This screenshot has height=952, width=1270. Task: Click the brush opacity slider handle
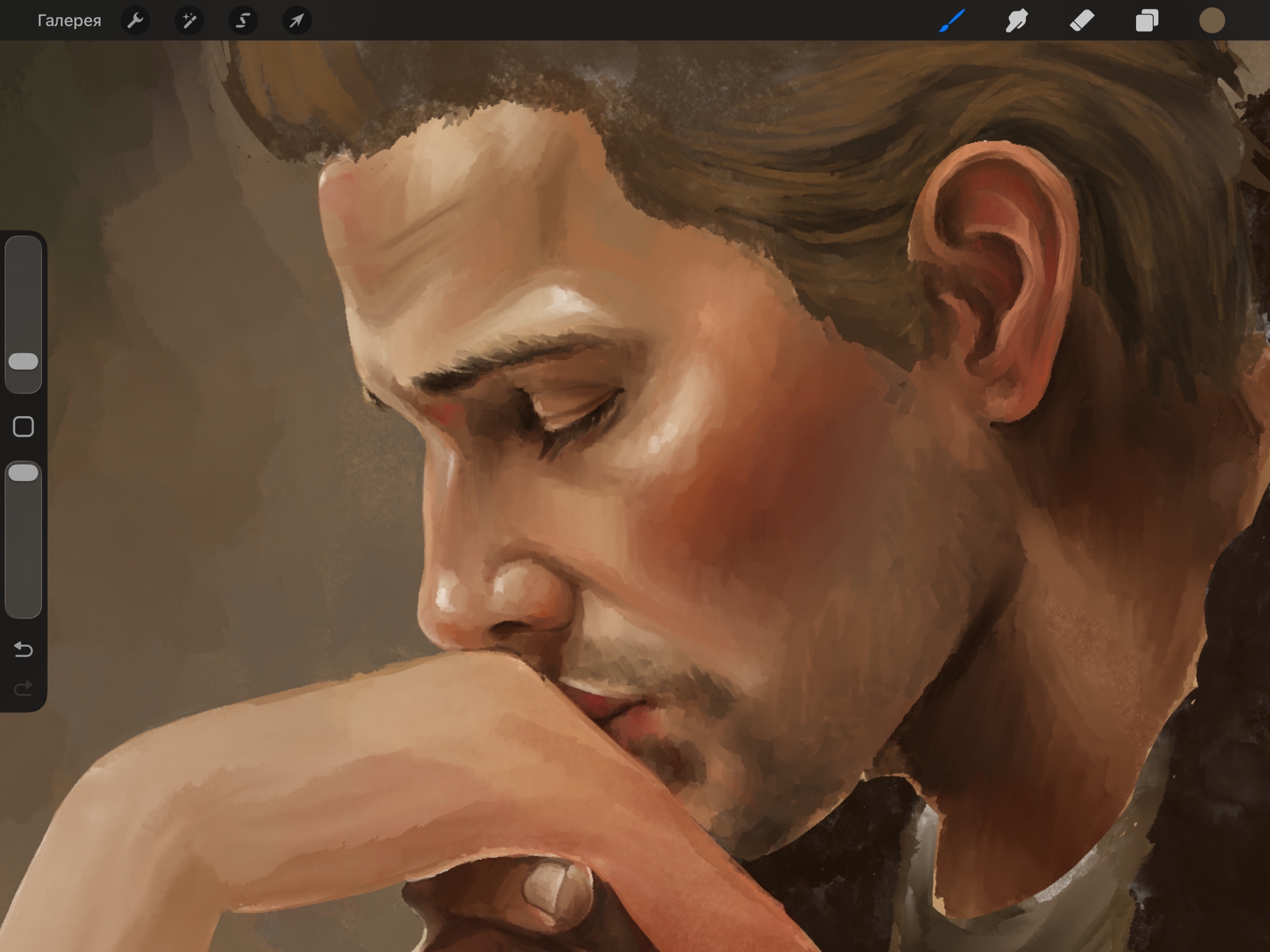24,473
